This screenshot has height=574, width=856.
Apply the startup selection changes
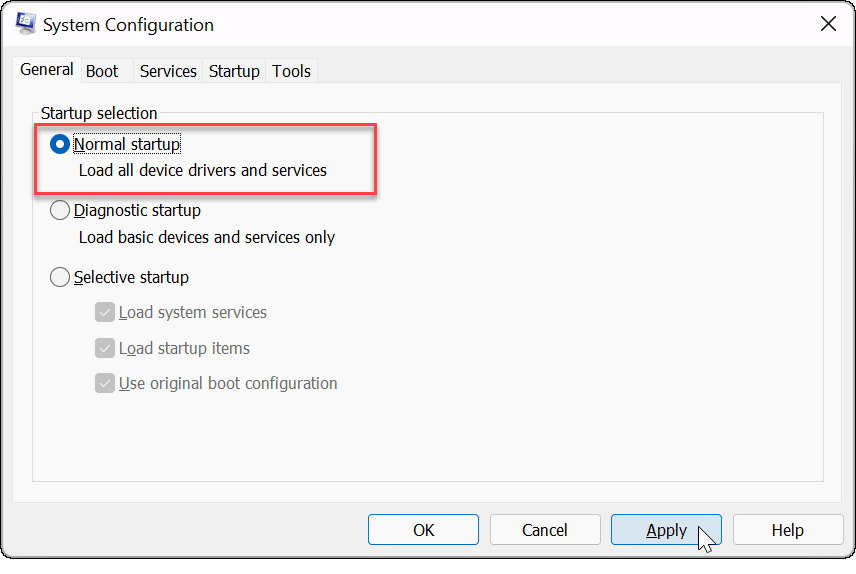click(x=666, y=530)
